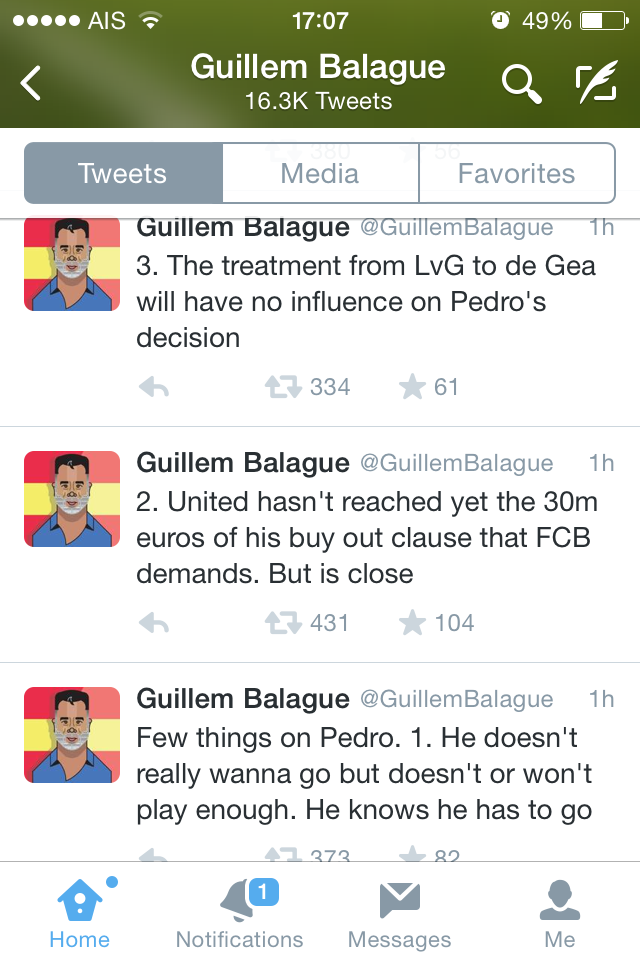Open search with the magnifier icon
Viewport: 640px width, 960px height.
[521, 84]
